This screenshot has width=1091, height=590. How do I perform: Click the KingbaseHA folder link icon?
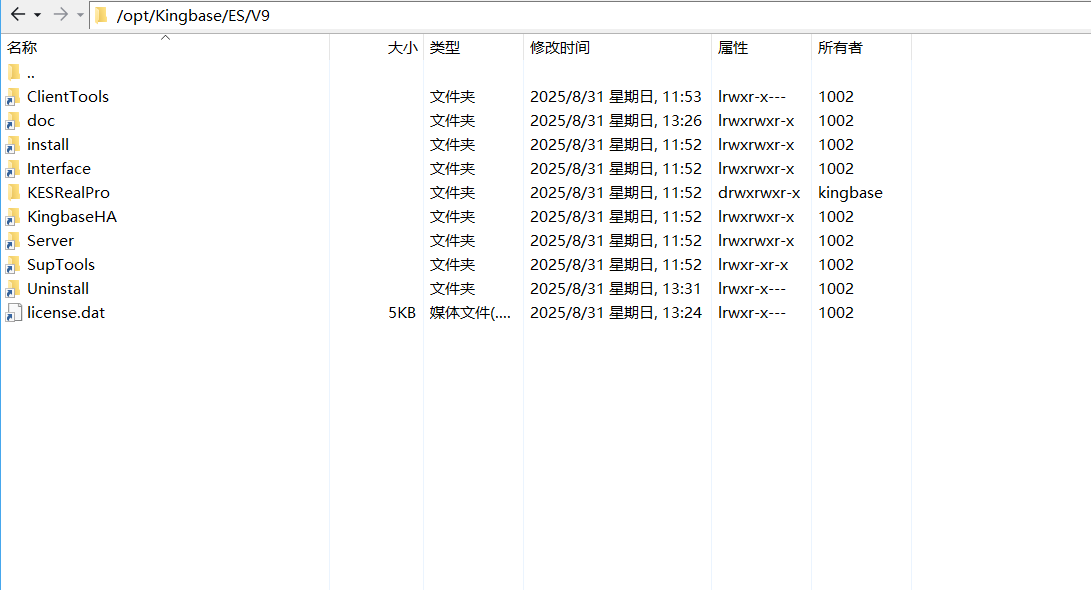(x=13, y=217)
